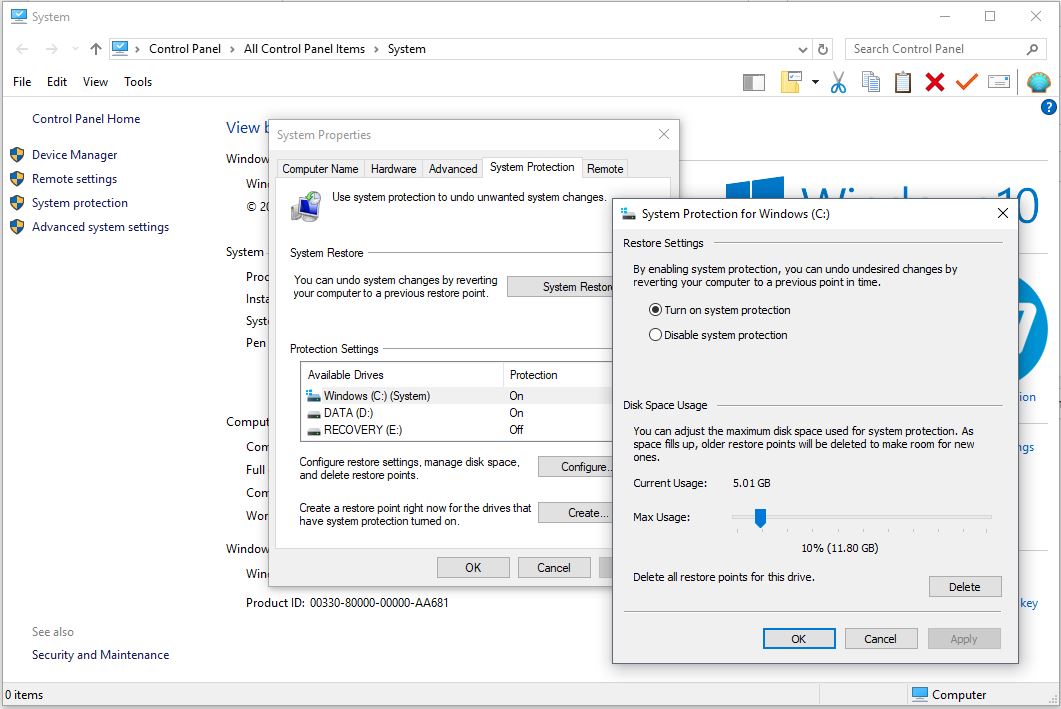Viewport: 1061px width, 709px height.
Task: Switch to the Hardware tab
Action: click(x=393, y=168)
